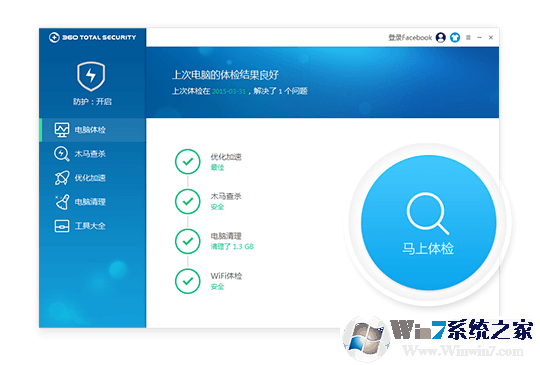Click the user account avatar icon

click(440, 37)
